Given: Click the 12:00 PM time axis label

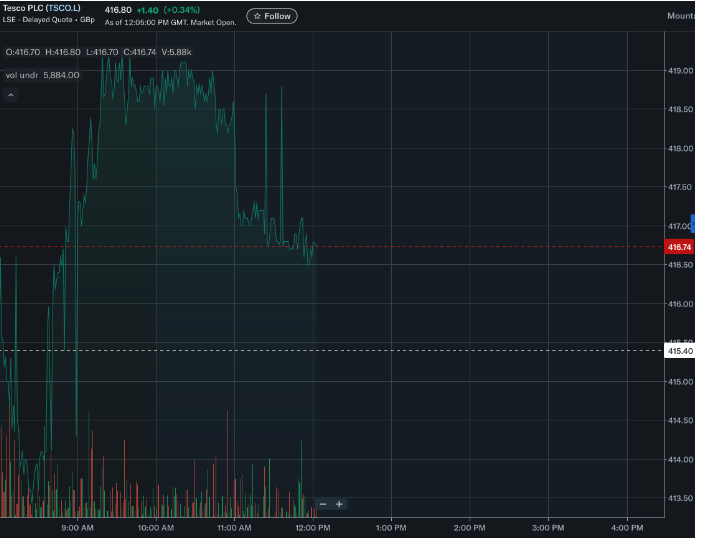Looking at the screenshot, I should (313, 527).
